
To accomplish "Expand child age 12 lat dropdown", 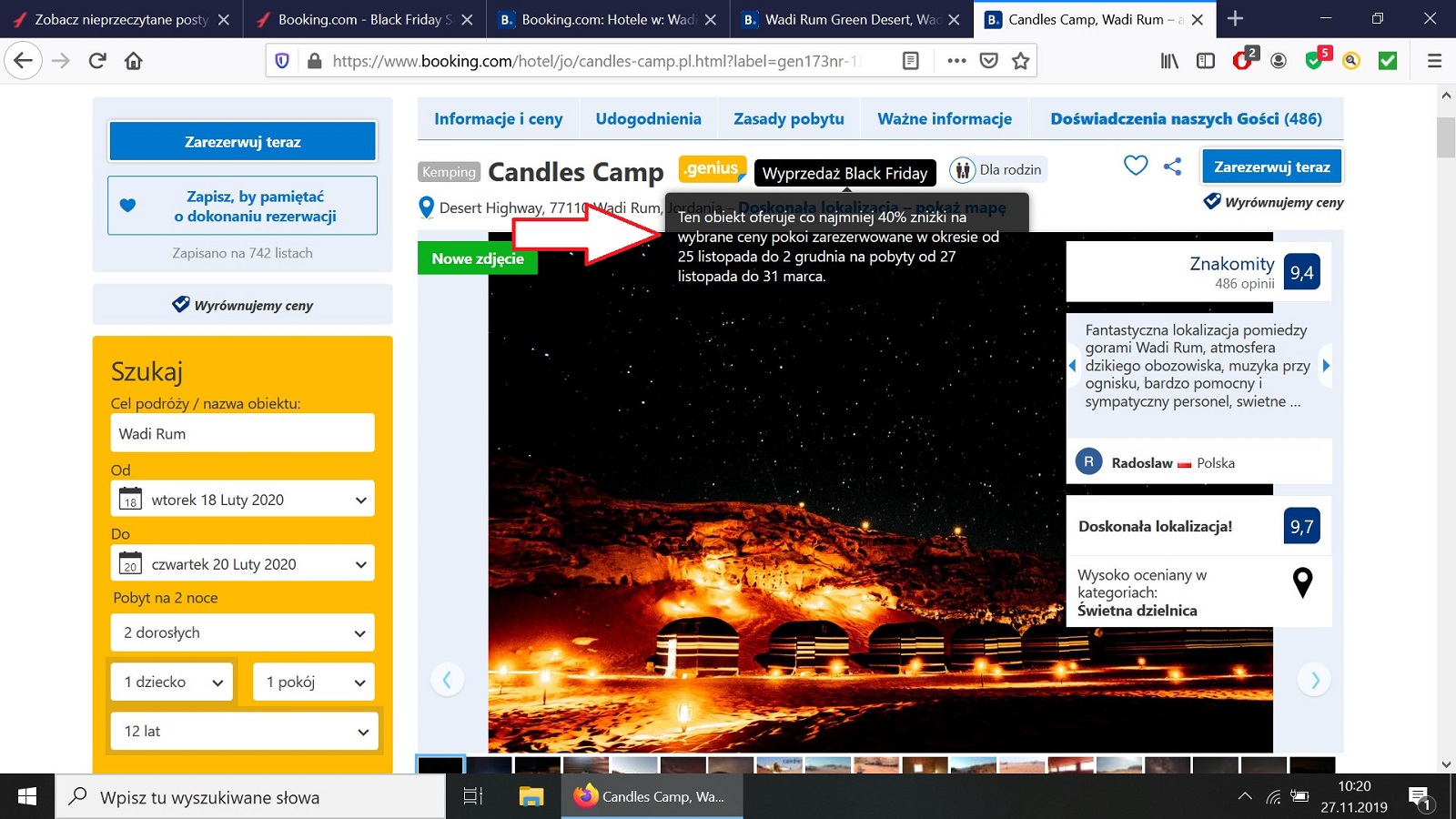I will (x=245, y=731).
